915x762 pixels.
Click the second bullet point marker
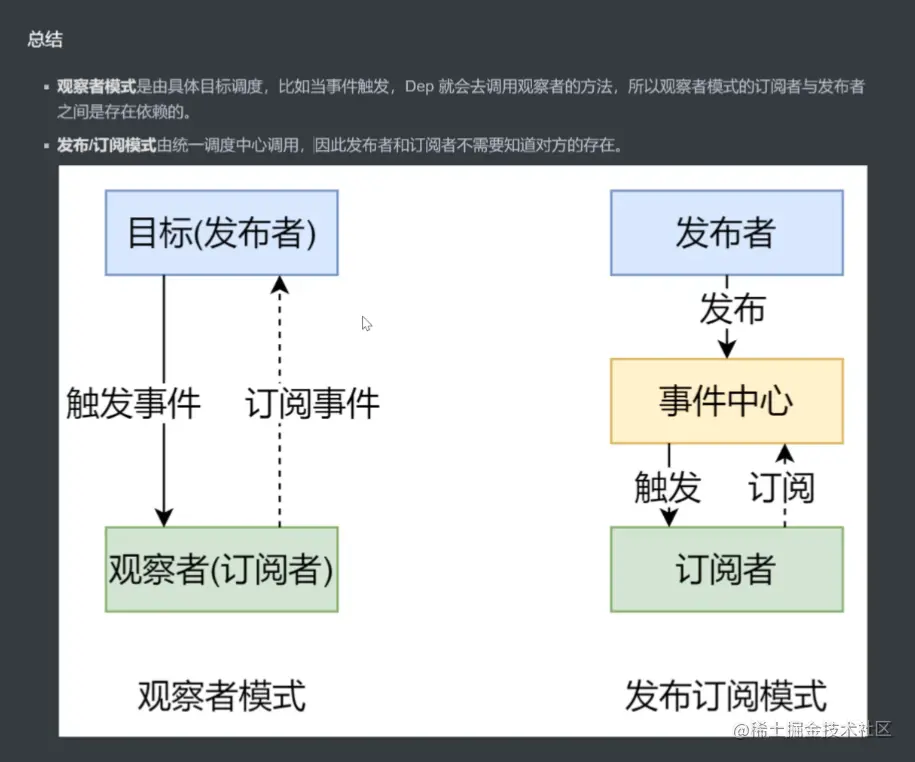pos(46,144)
